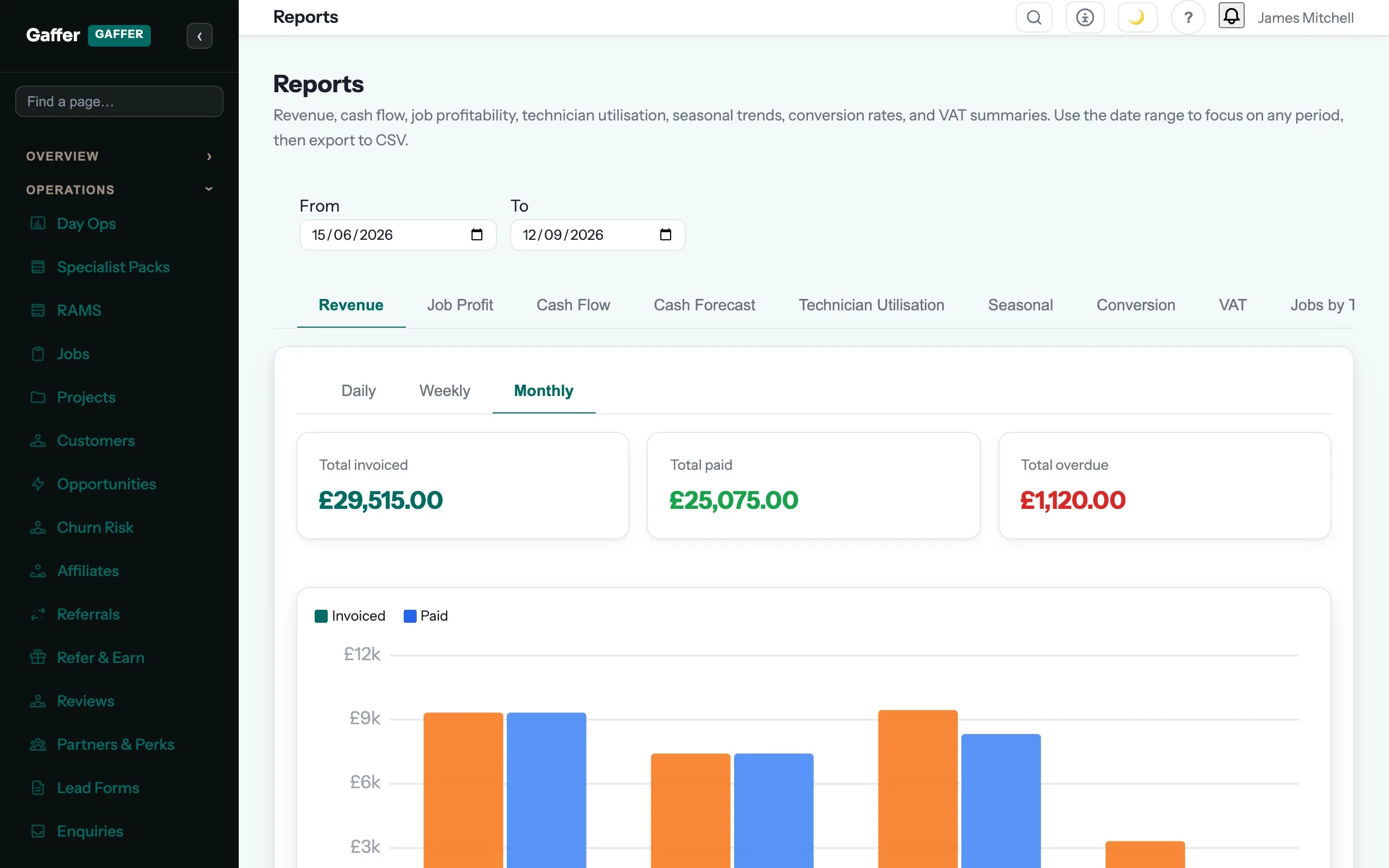Screen dimensions: 1389x868
Task: Click the Projects folder icon
Action: (38, 397)
